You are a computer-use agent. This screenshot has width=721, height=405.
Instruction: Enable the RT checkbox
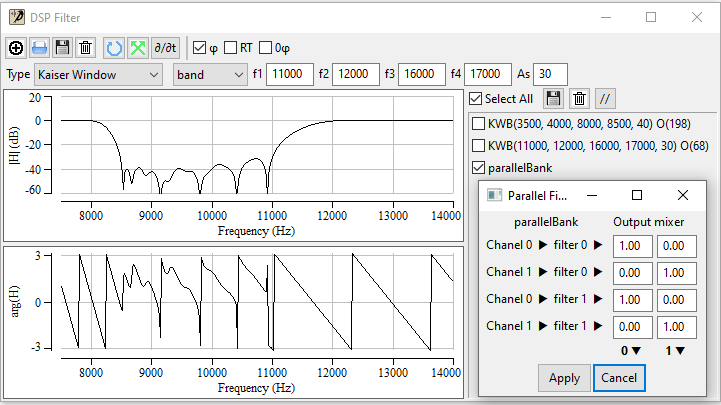(231, 47)
